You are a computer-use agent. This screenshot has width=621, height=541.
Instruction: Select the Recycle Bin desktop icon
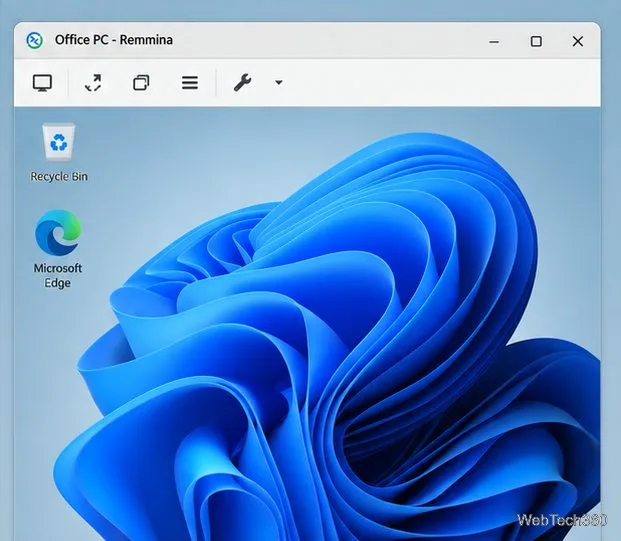[x=59, y=142]
